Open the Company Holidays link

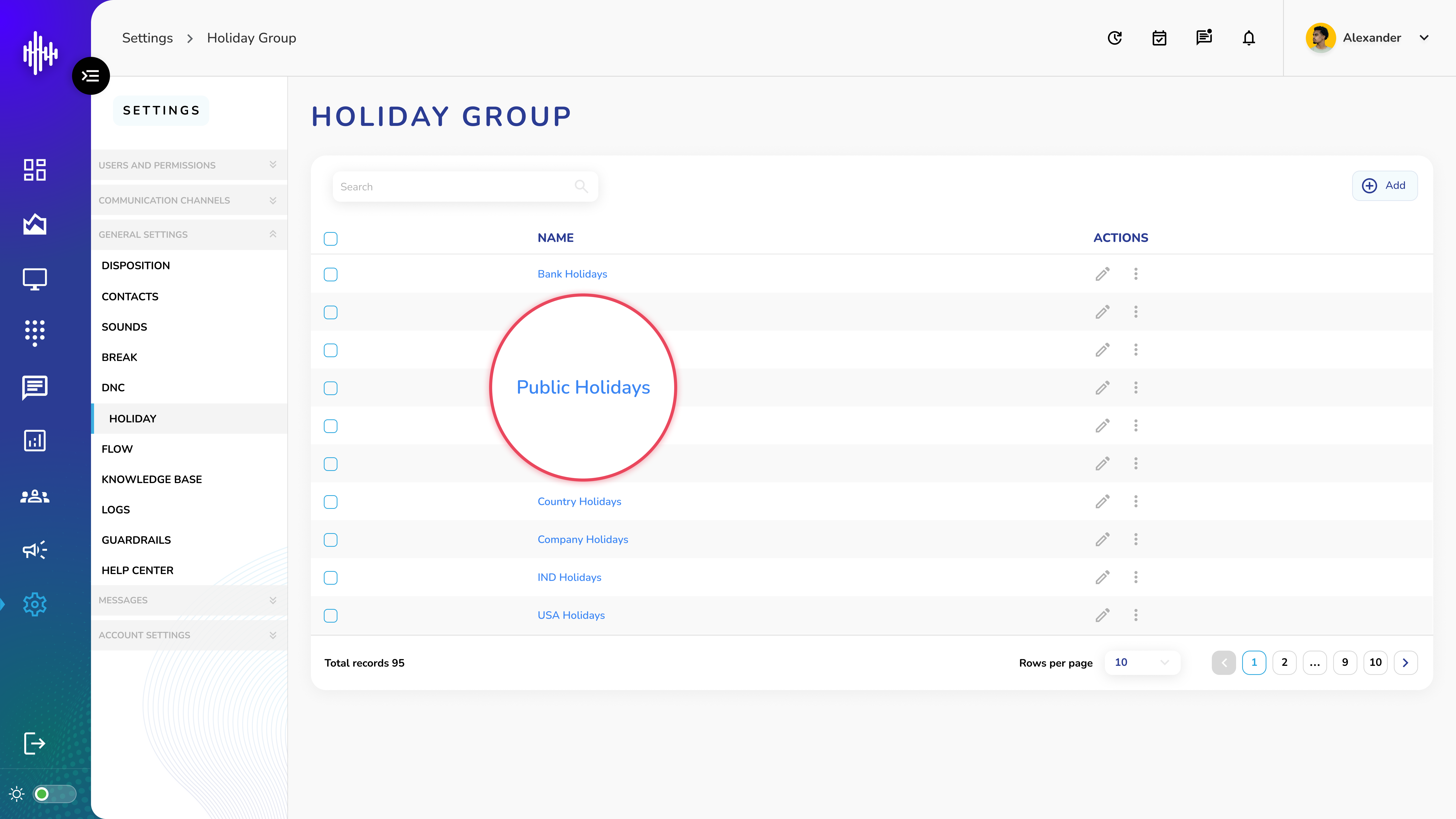583,540
